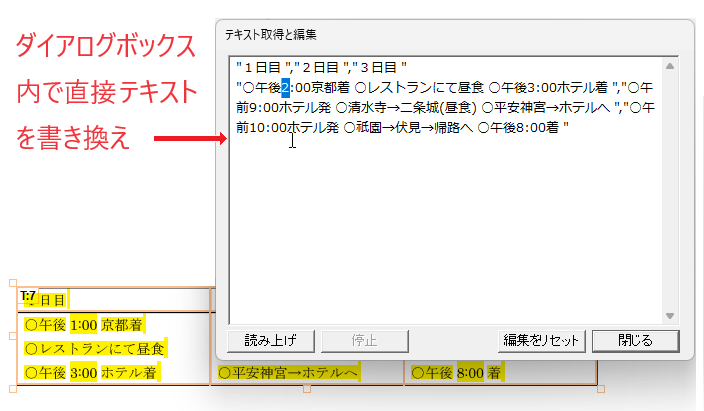Click the 編集をリセット button
This screenshot has width=704, height=411.
point(541,341)
